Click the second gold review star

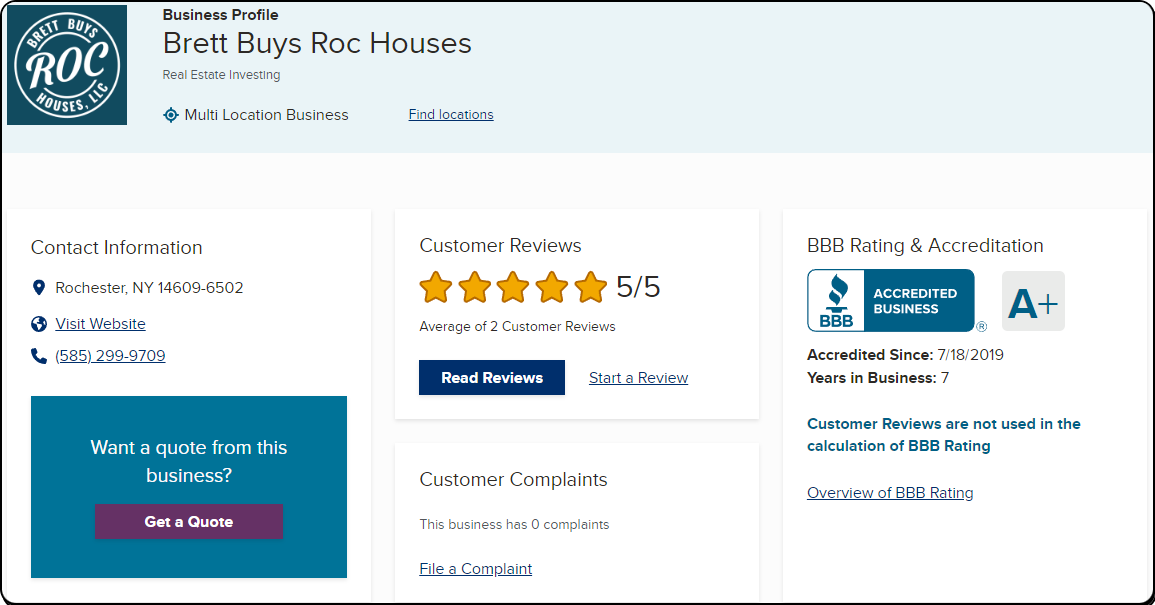[475, 287]
